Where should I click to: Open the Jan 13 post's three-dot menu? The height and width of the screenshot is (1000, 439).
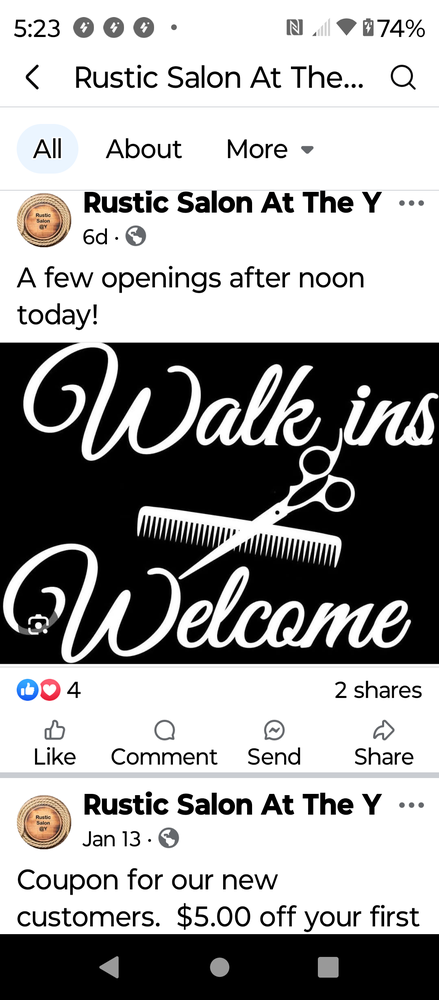tap(411, 805)
